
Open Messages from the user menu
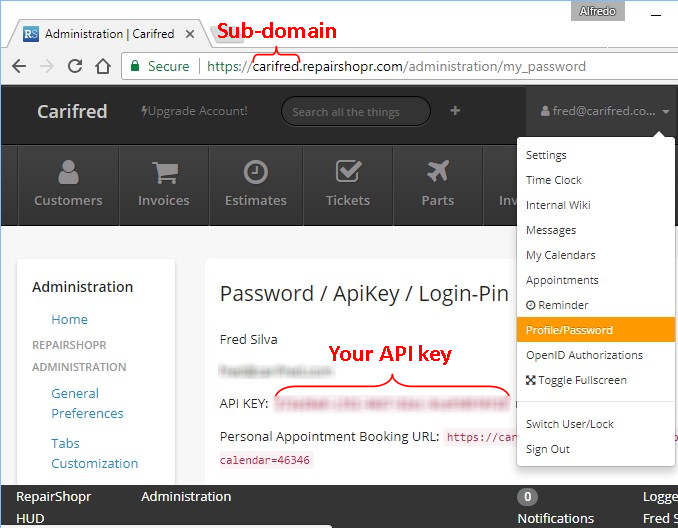tap(596, 230)
